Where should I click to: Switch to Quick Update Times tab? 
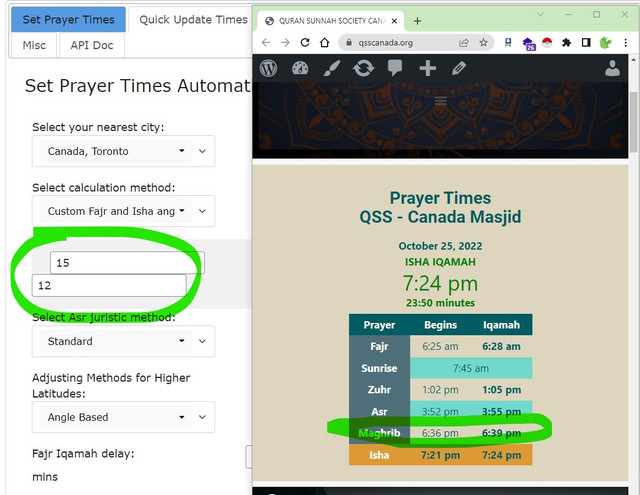pos(193,20)
